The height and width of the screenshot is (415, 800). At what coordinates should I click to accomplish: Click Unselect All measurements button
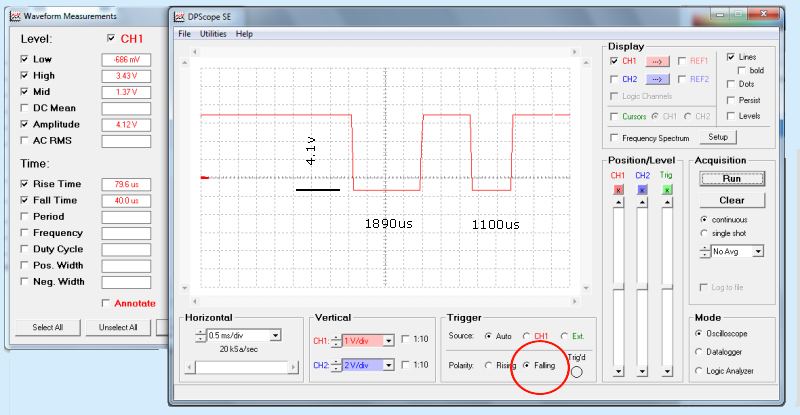pos(118,328)
